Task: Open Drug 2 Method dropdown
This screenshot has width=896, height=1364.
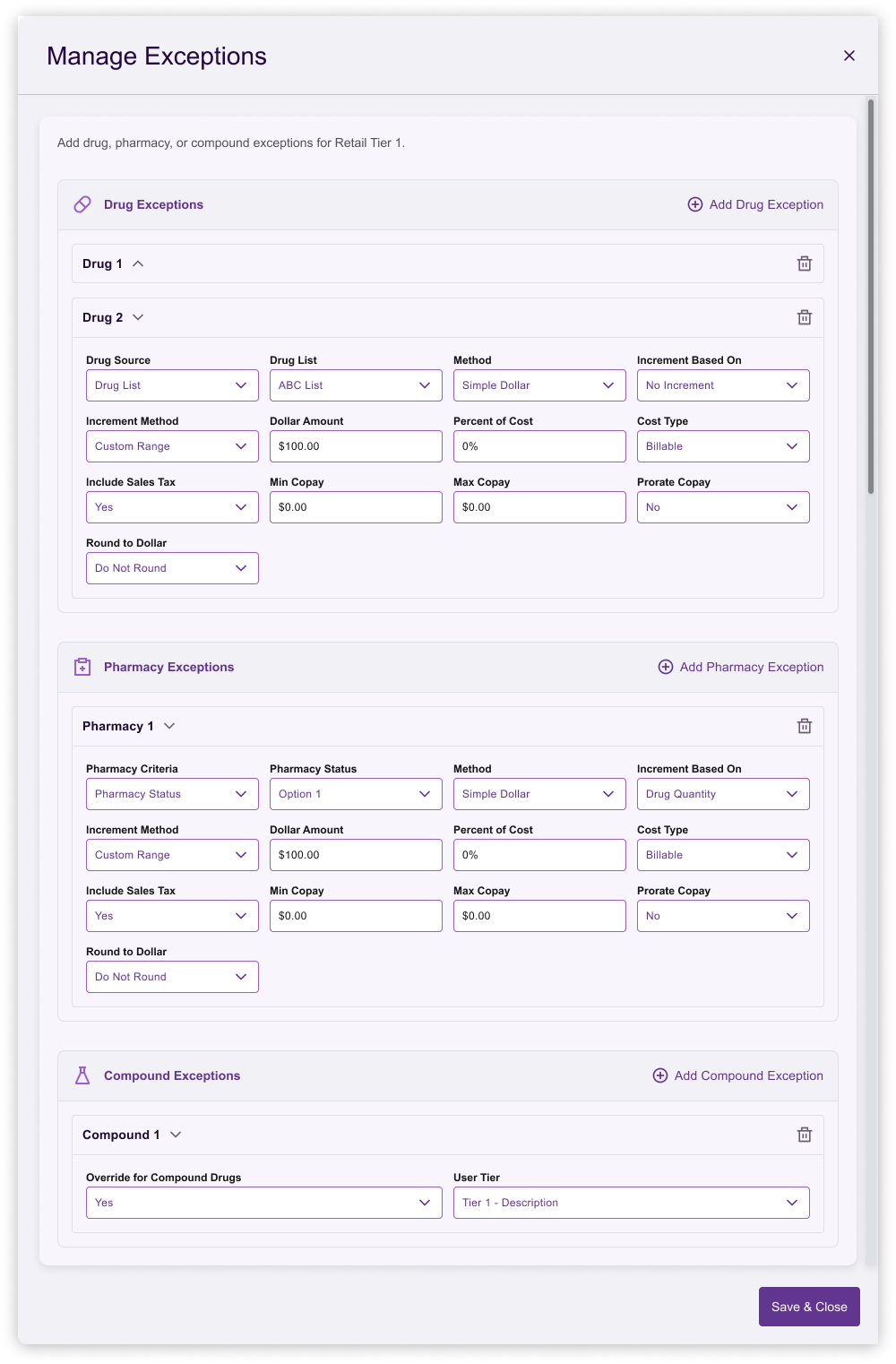Action: (539, 385)
